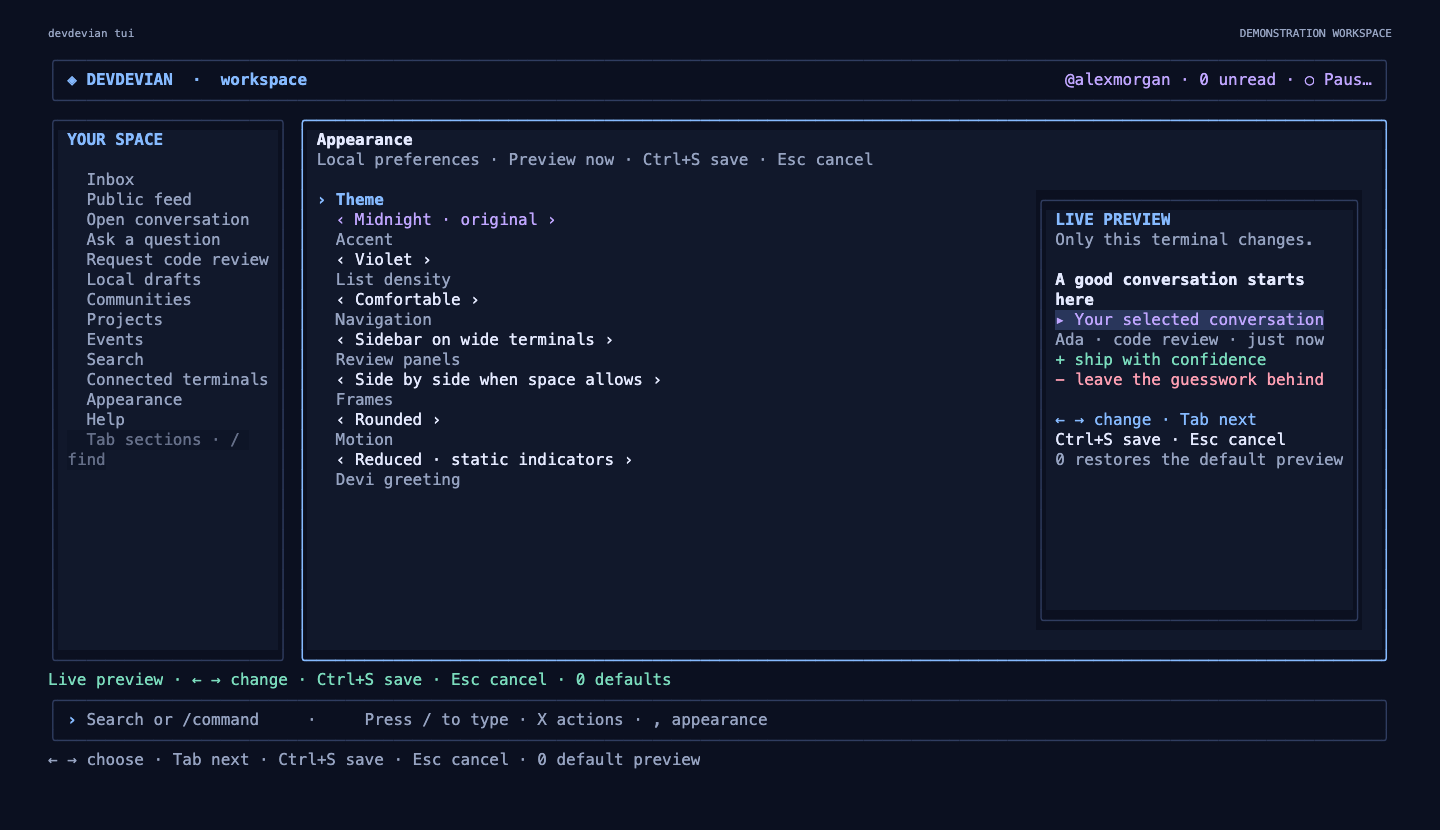Click the left arrow before Comfortable density
Screen dimensions: 1440x830
point(341,300)
